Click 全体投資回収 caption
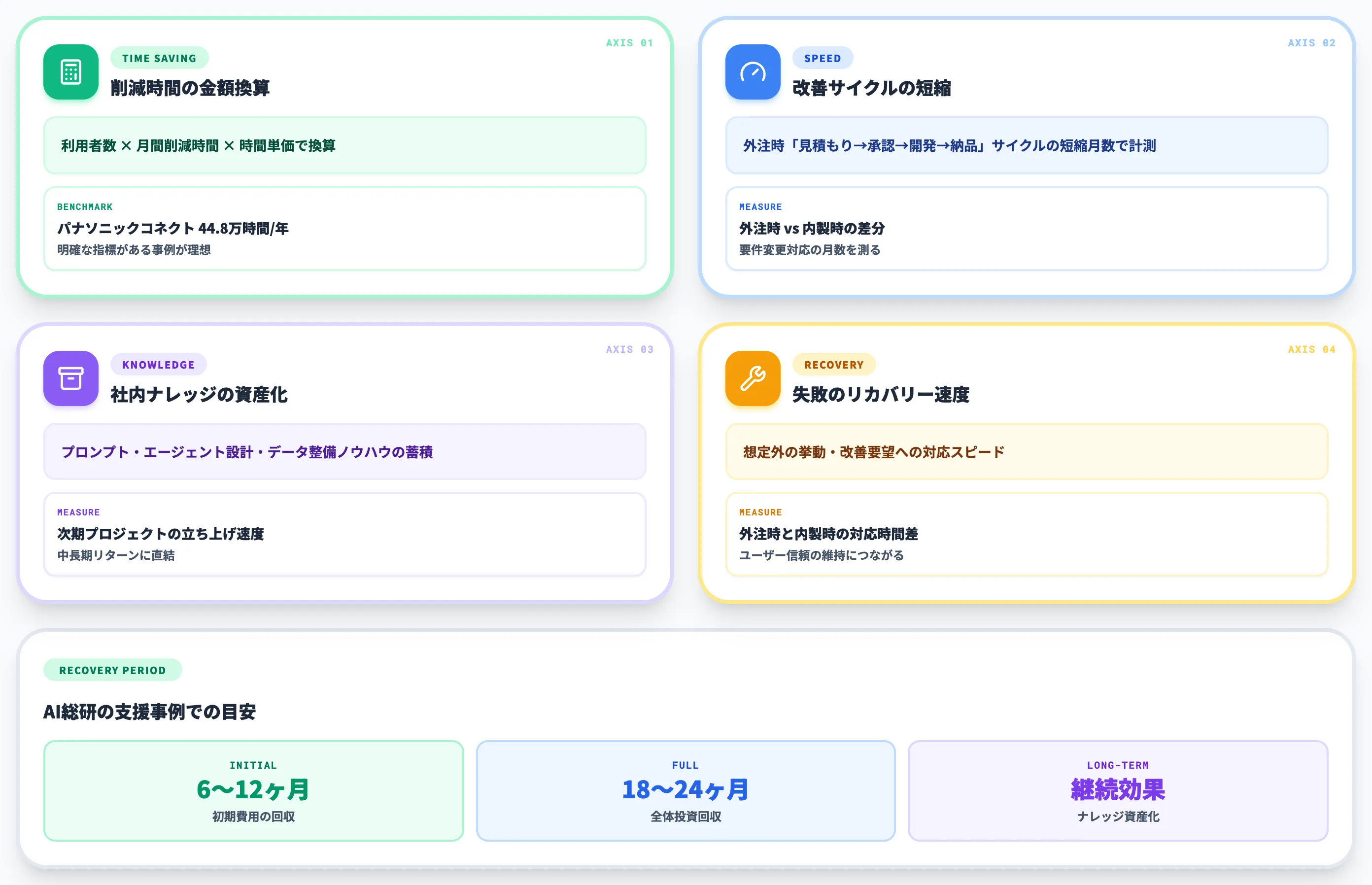 click(x=686, y=817)
